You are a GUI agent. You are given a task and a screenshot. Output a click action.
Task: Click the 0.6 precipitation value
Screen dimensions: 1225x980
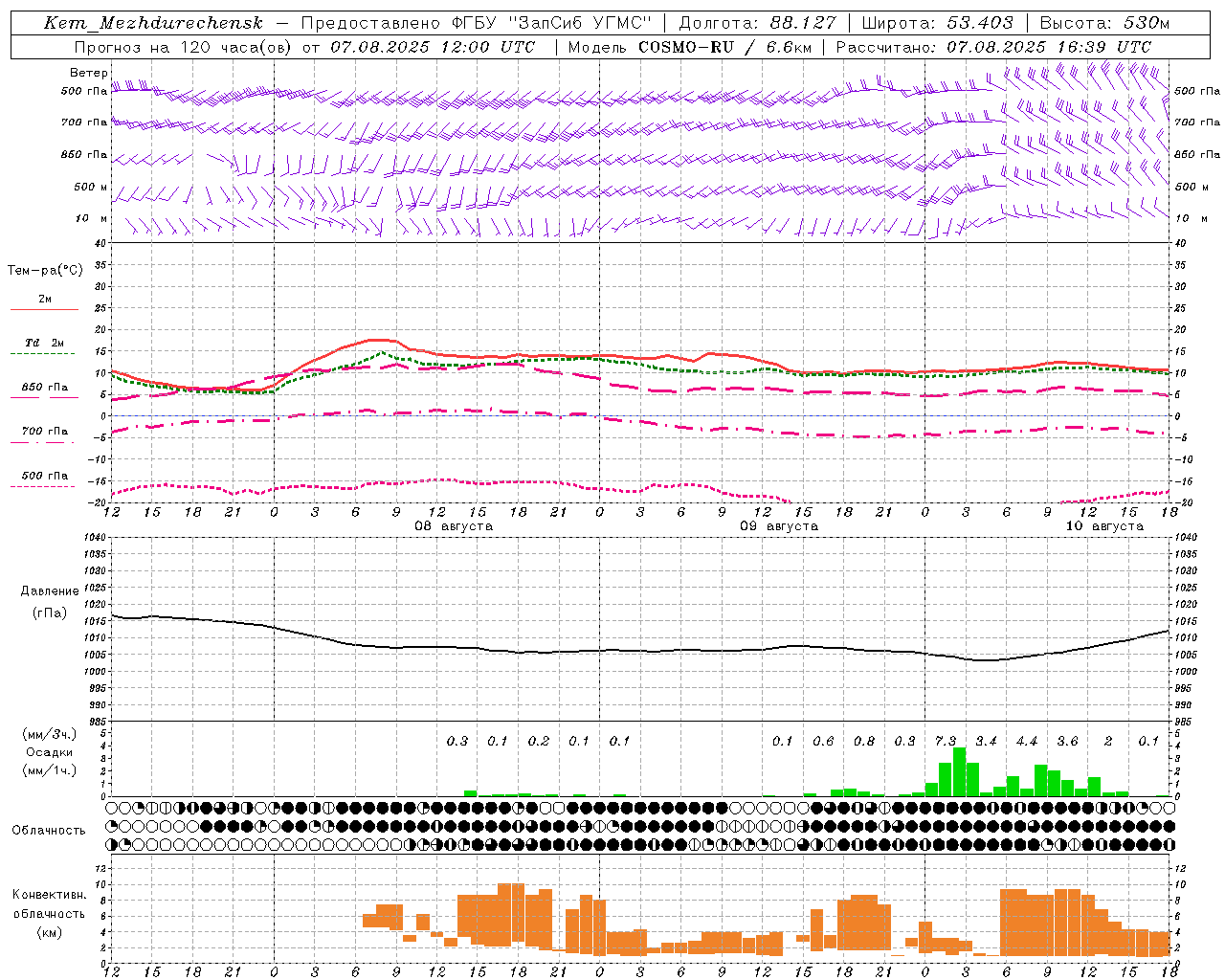823,741
